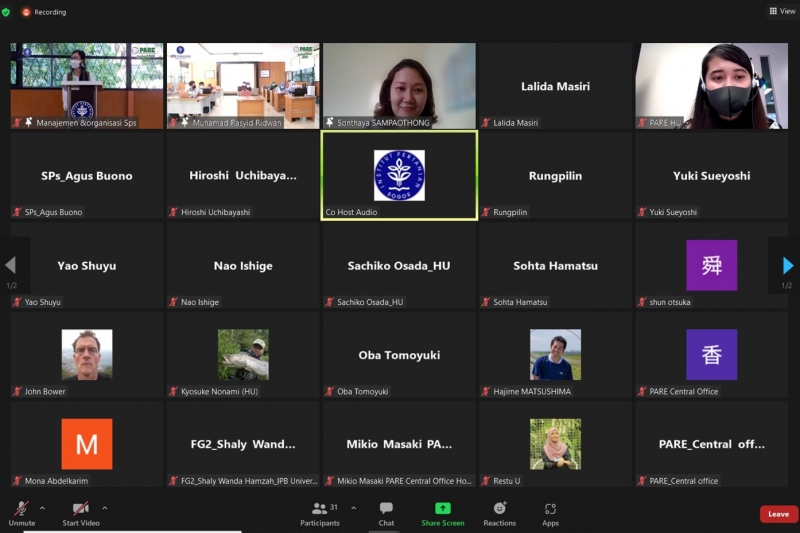Select Sonthaya SAMPAOTHONG's video tile
The width and height of the screenshot is (800, 533).
click(399, 85)
